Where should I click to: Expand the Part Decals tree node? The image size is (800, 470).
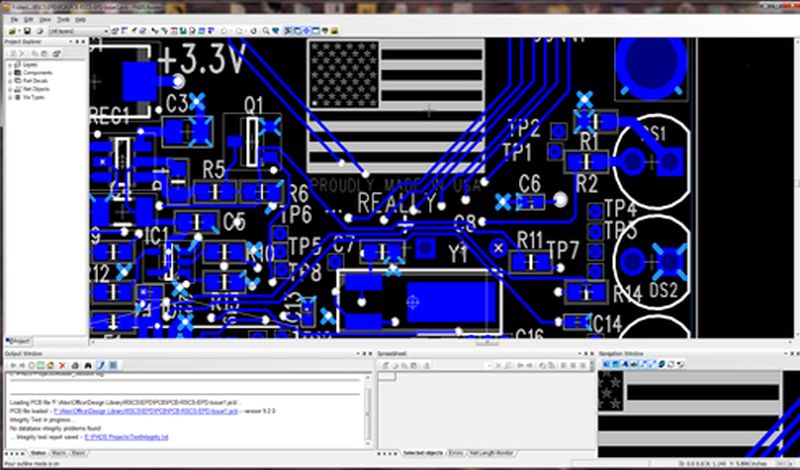point(10,81)
